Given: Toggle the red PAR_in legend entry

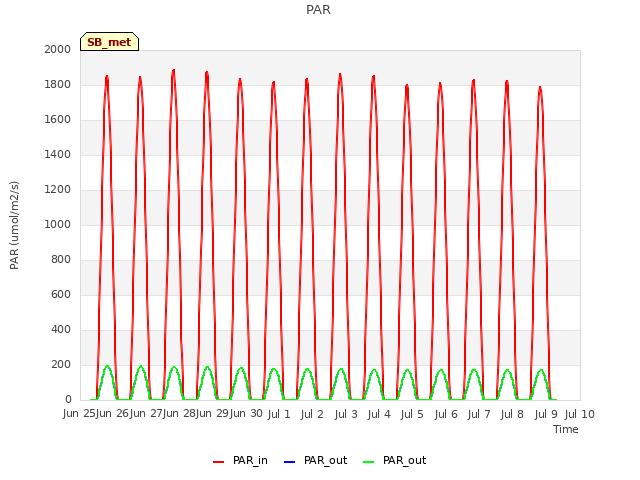Looking at the screenshot, I should point(240,460).
